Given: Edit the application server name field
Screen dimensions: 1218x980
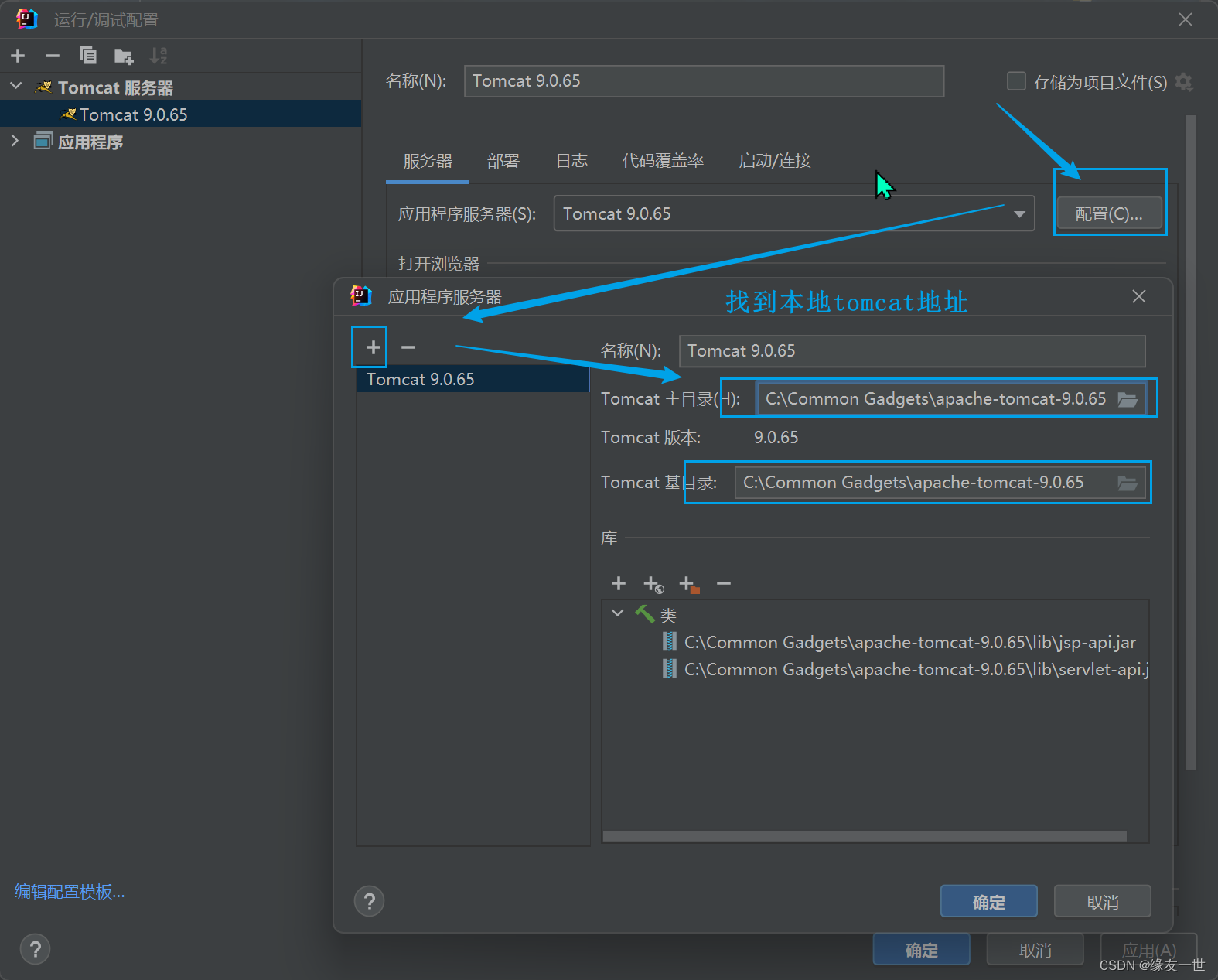Looking at the screenshot, I should point(912,351).
